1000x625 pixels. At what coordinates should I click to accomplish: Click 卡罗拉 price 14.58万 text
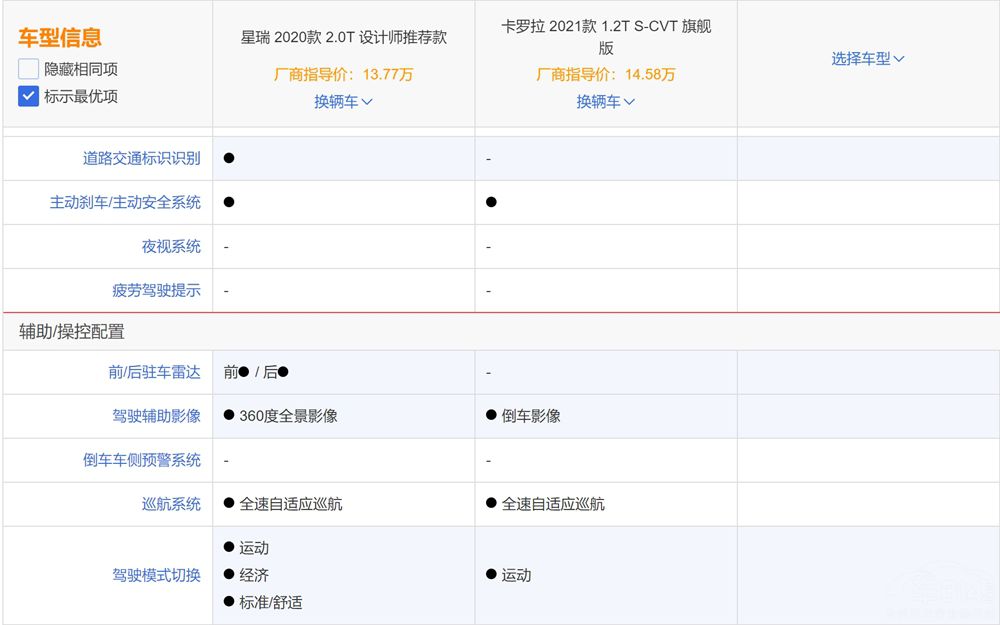point(605,74)
